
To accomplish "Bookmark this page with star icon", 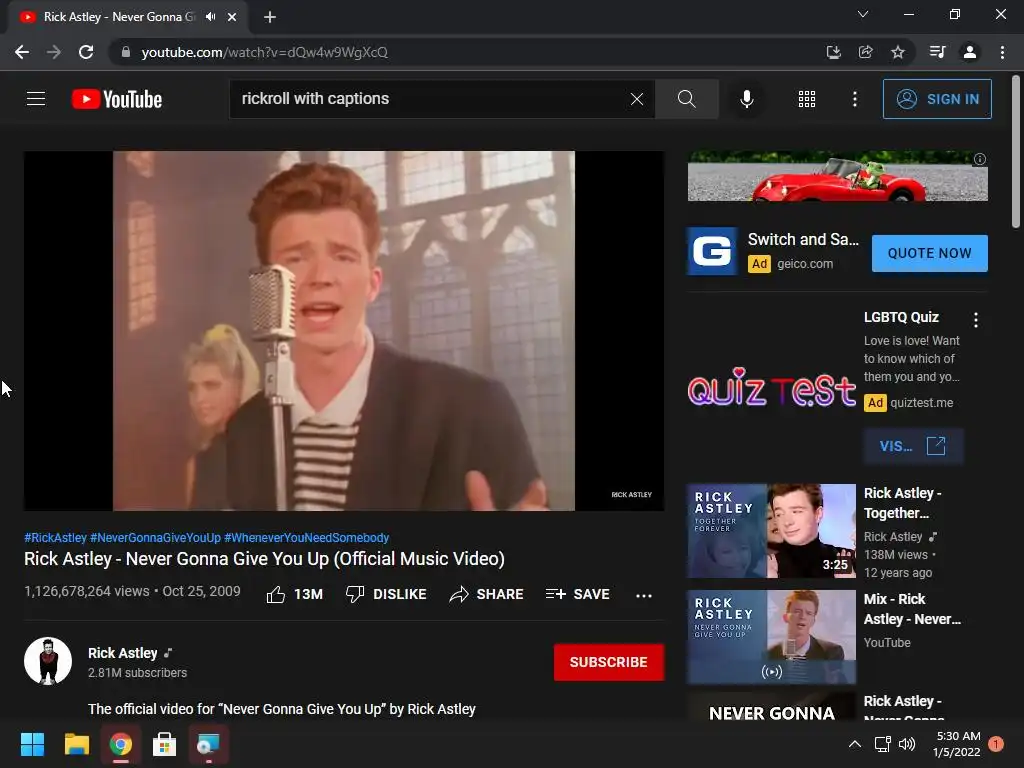I will 898,52.
